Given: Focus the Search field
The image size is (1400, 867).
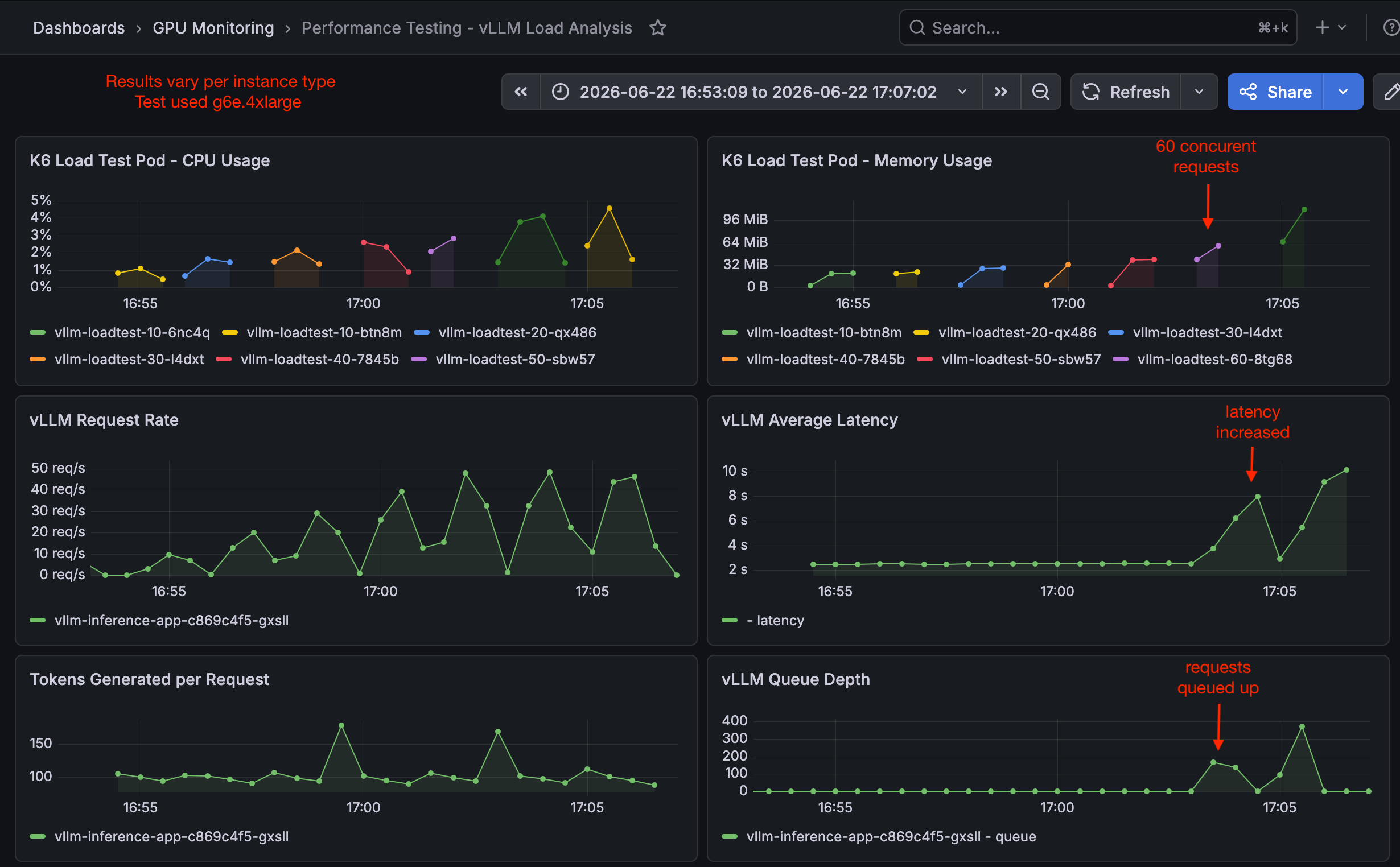Looking at the screenshot, I should coord(1098,27).
